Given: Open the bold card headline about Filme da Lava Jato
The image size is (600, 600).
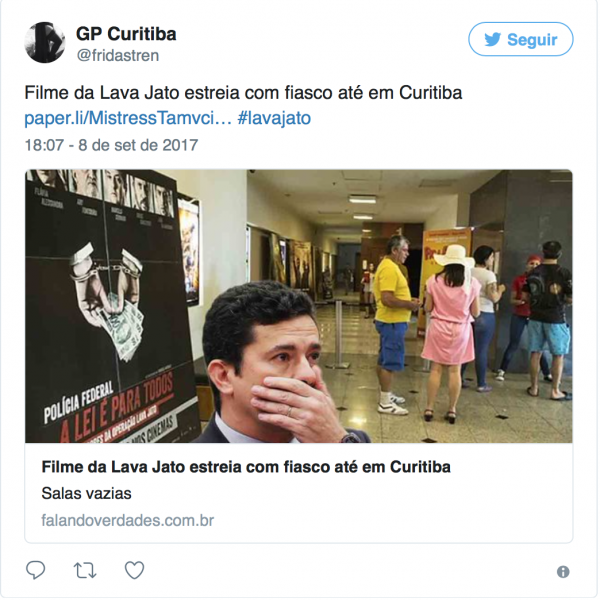Looking at the screenshot, I should coord(246,467).
